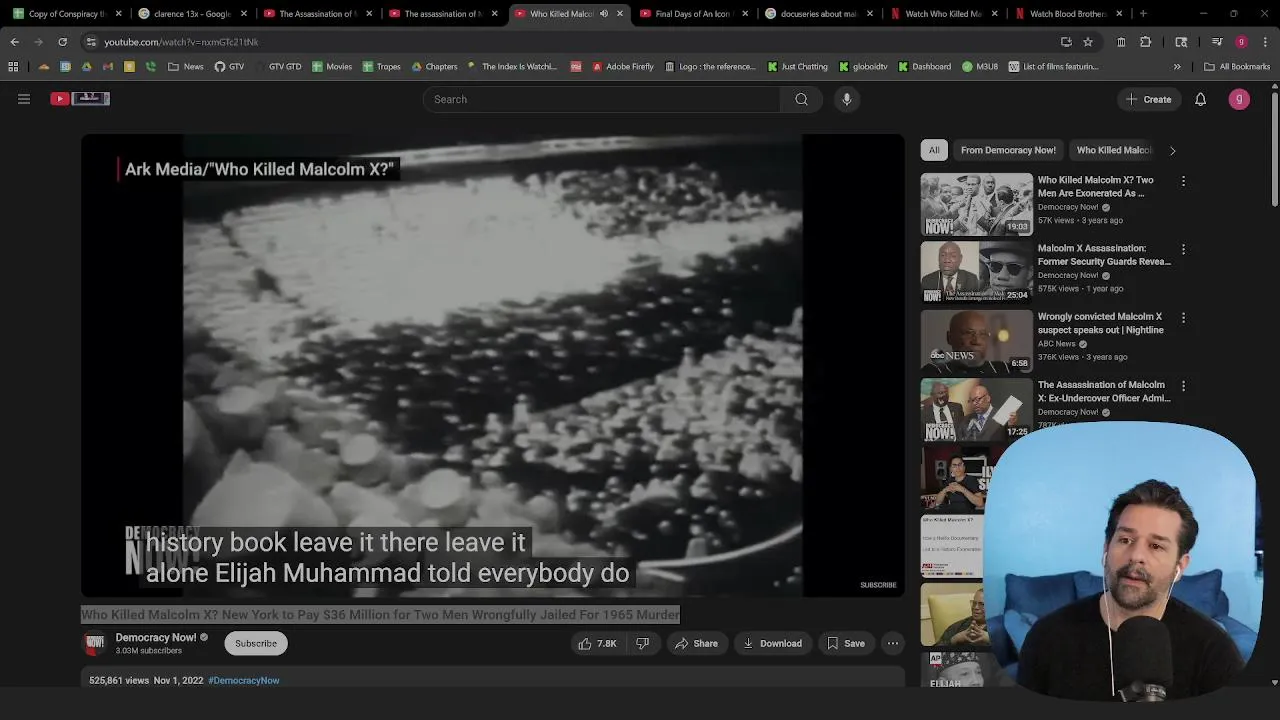Open the 'Tropes' bookmark
The image size is (1280, 720).
381,67
